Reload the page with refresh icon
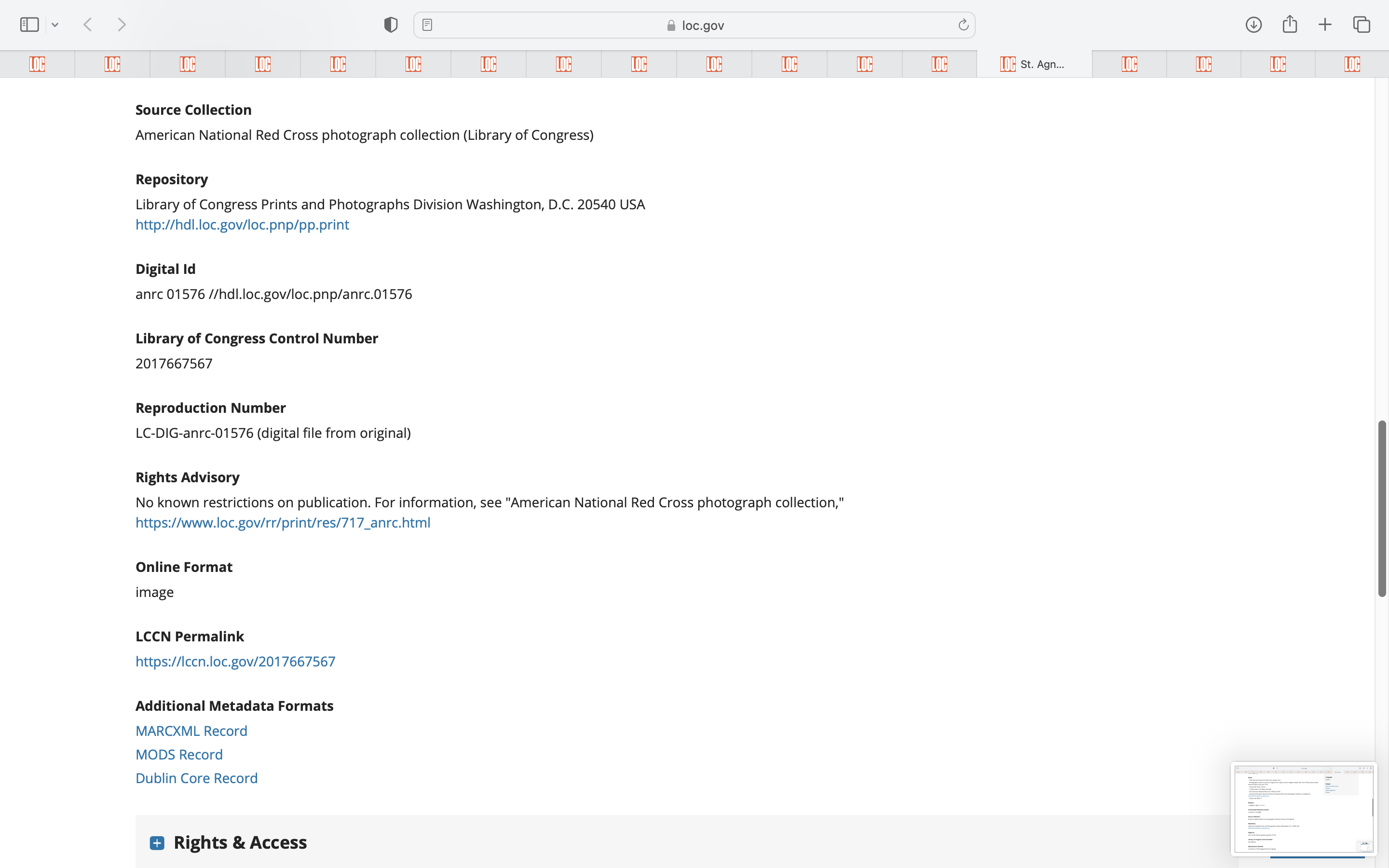Viewport: 1389px width, 868px height. point(963,25)
